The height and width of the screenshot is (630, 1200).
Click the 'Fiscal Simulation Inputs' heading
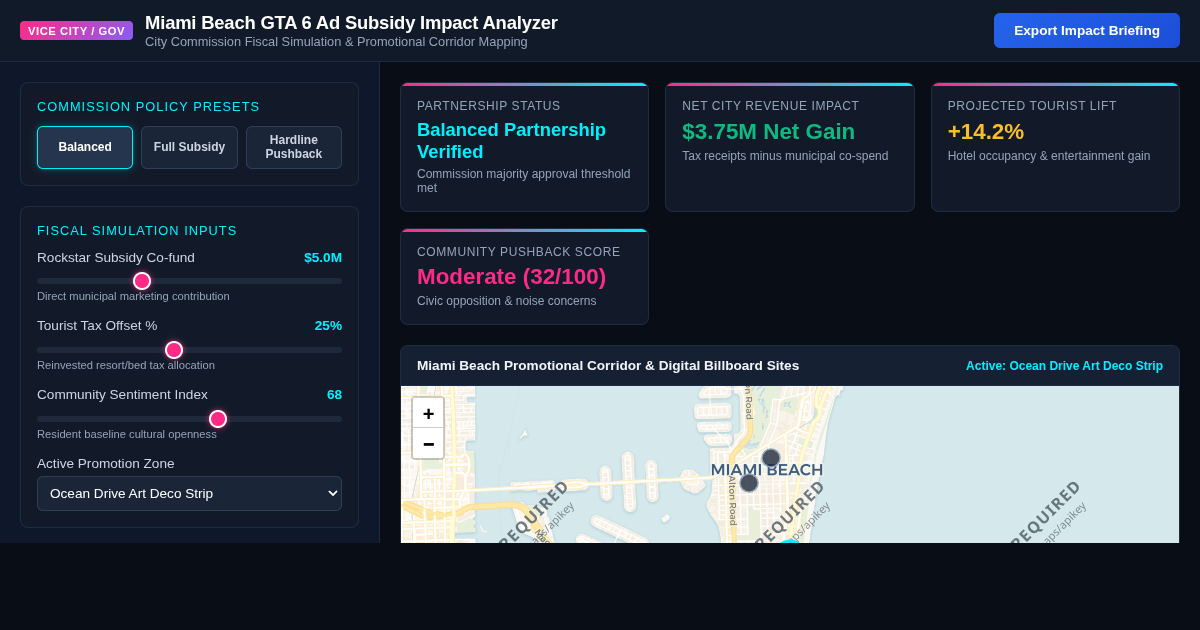click(137, 230)
